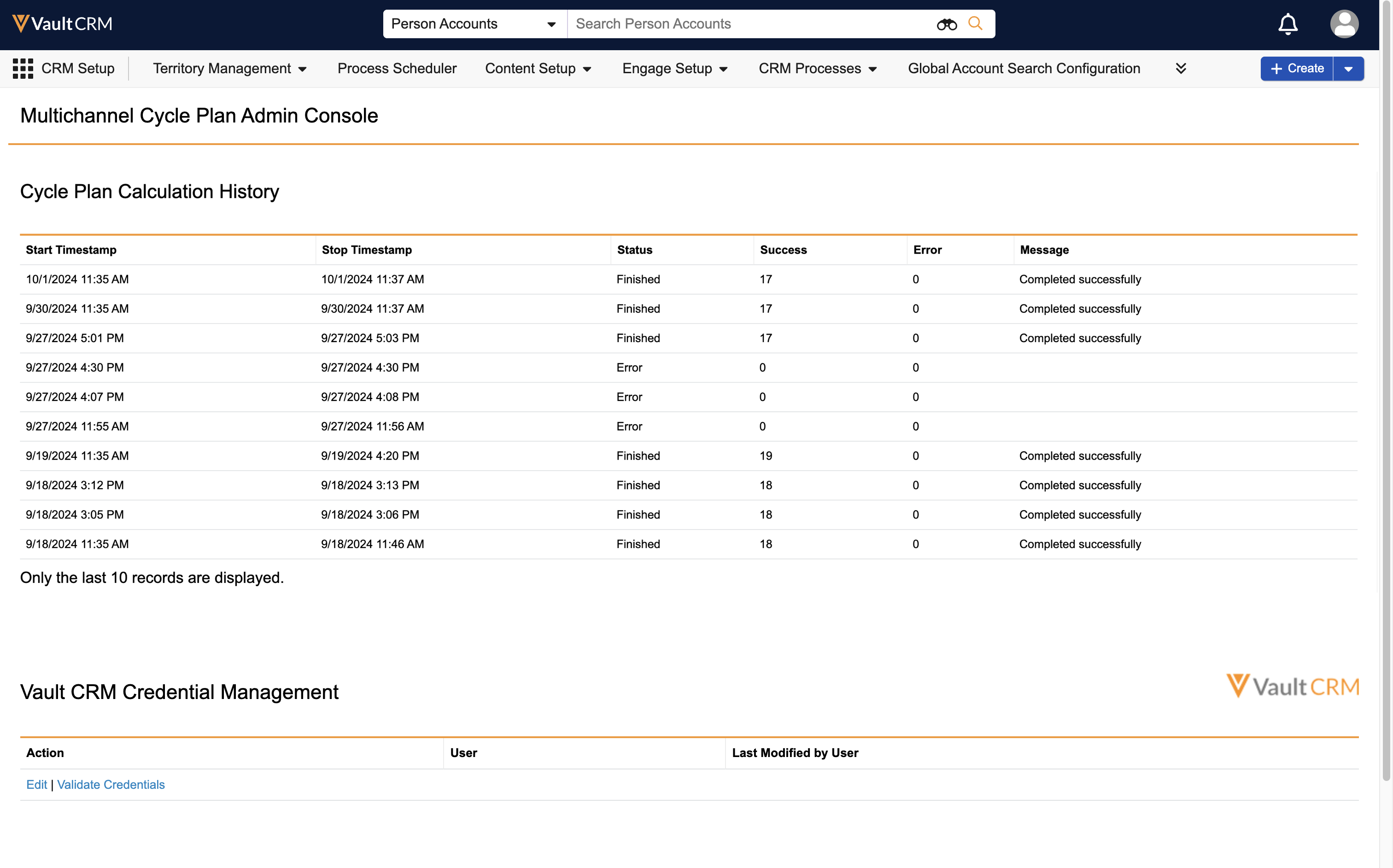Expand the Territory Management menu
This screenshot has height=868, width=1393.
(229, 68)
